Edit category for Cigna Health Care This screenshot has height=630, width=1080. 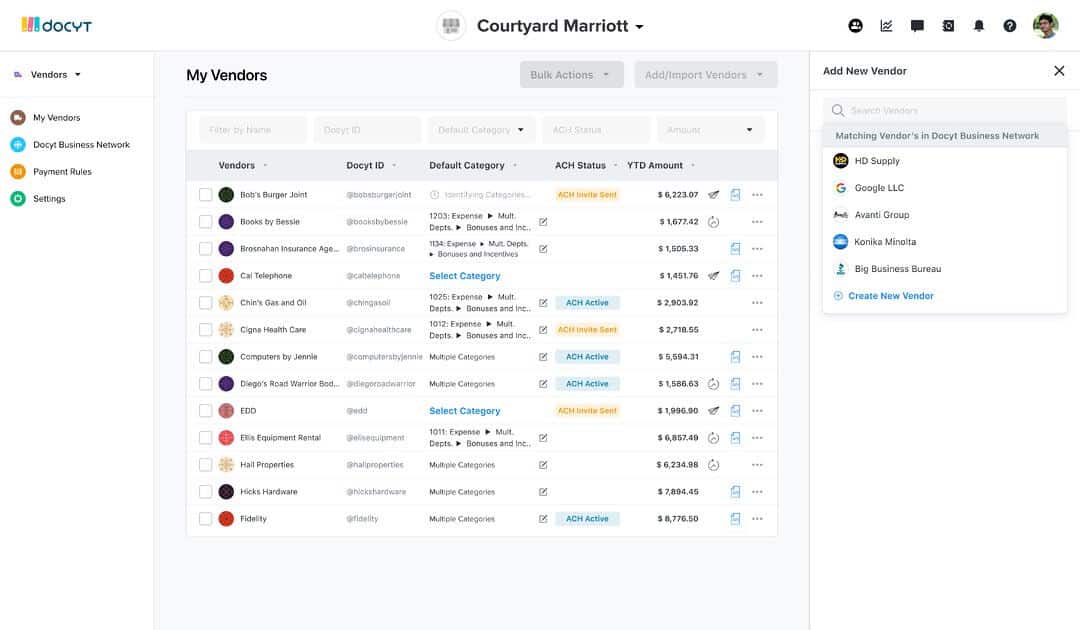point(543,330)
